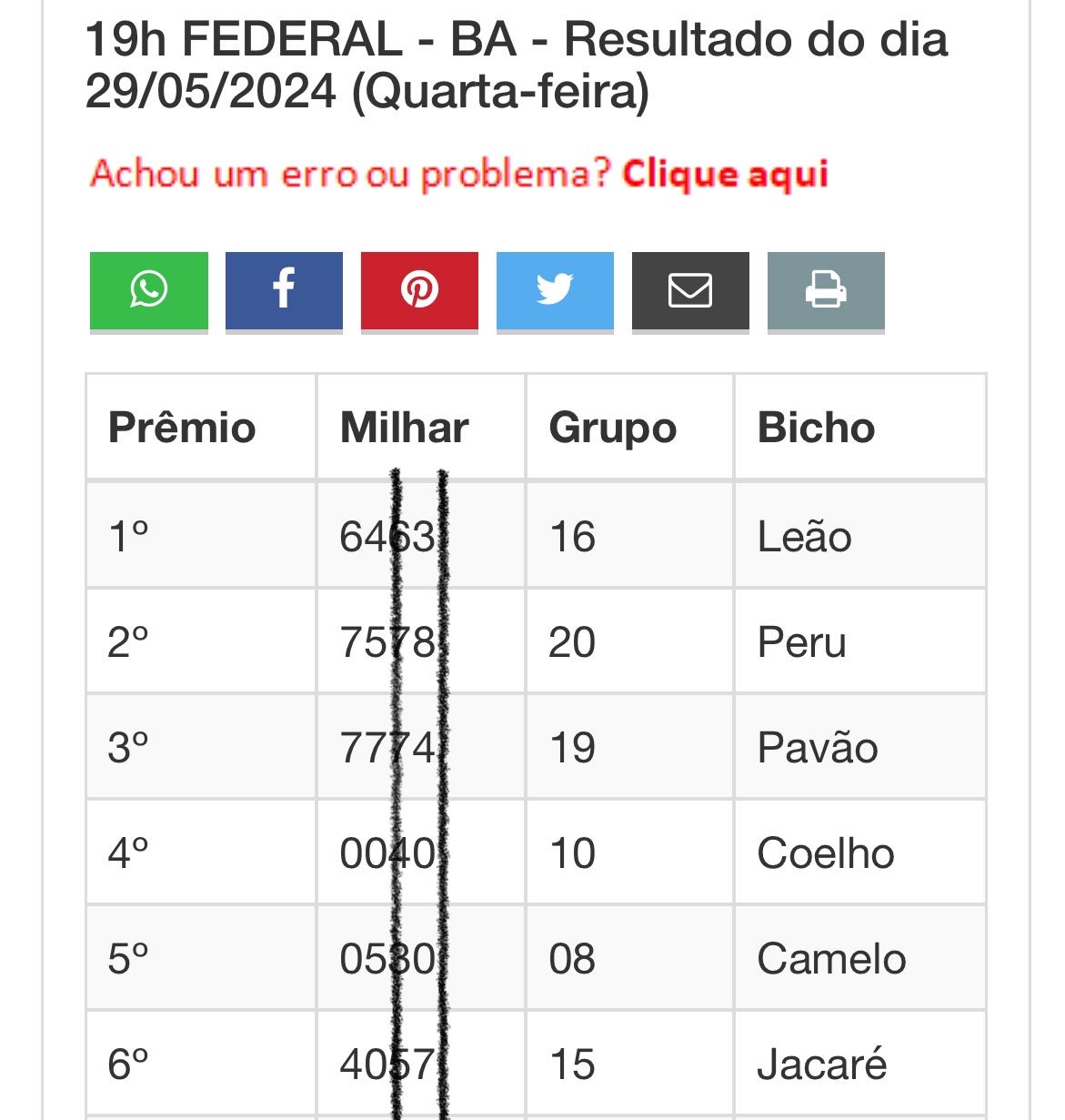
Task: Click the Coelho animal cell
Action: click(826, 853)
